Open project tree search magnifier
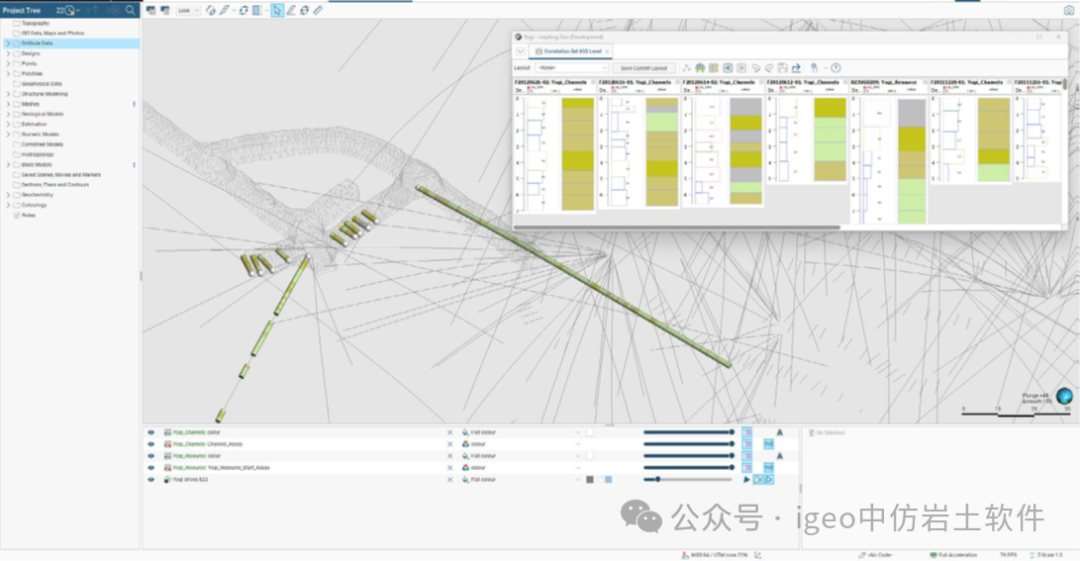 (x=130, y=10)
